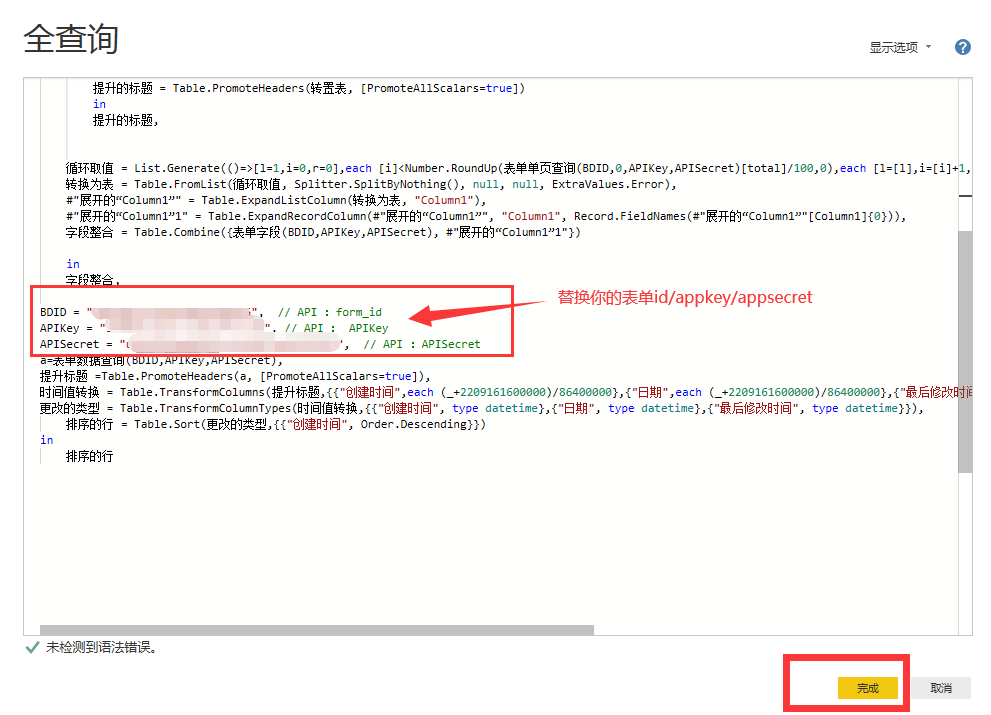Open the help question mark icon
This screenshot has width=991, height=715.
963,47
